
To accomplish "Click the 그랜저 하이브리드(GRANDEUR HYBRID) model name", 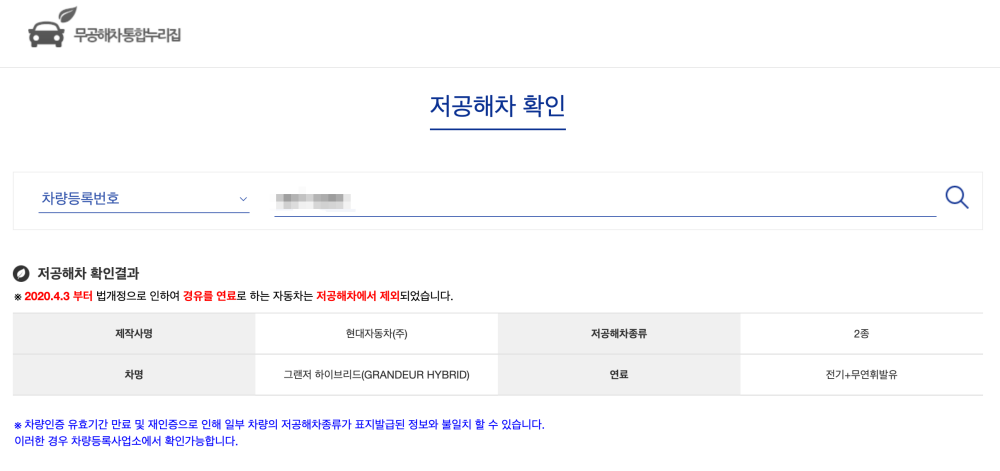I will 376,375.
